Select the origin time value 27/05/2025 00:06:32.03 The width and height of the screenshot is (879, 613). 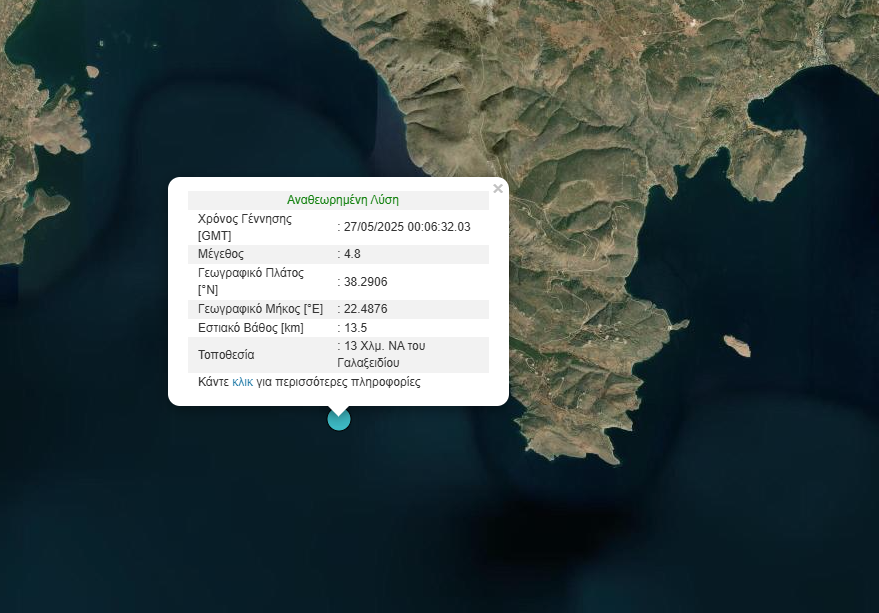click(407, 227)
